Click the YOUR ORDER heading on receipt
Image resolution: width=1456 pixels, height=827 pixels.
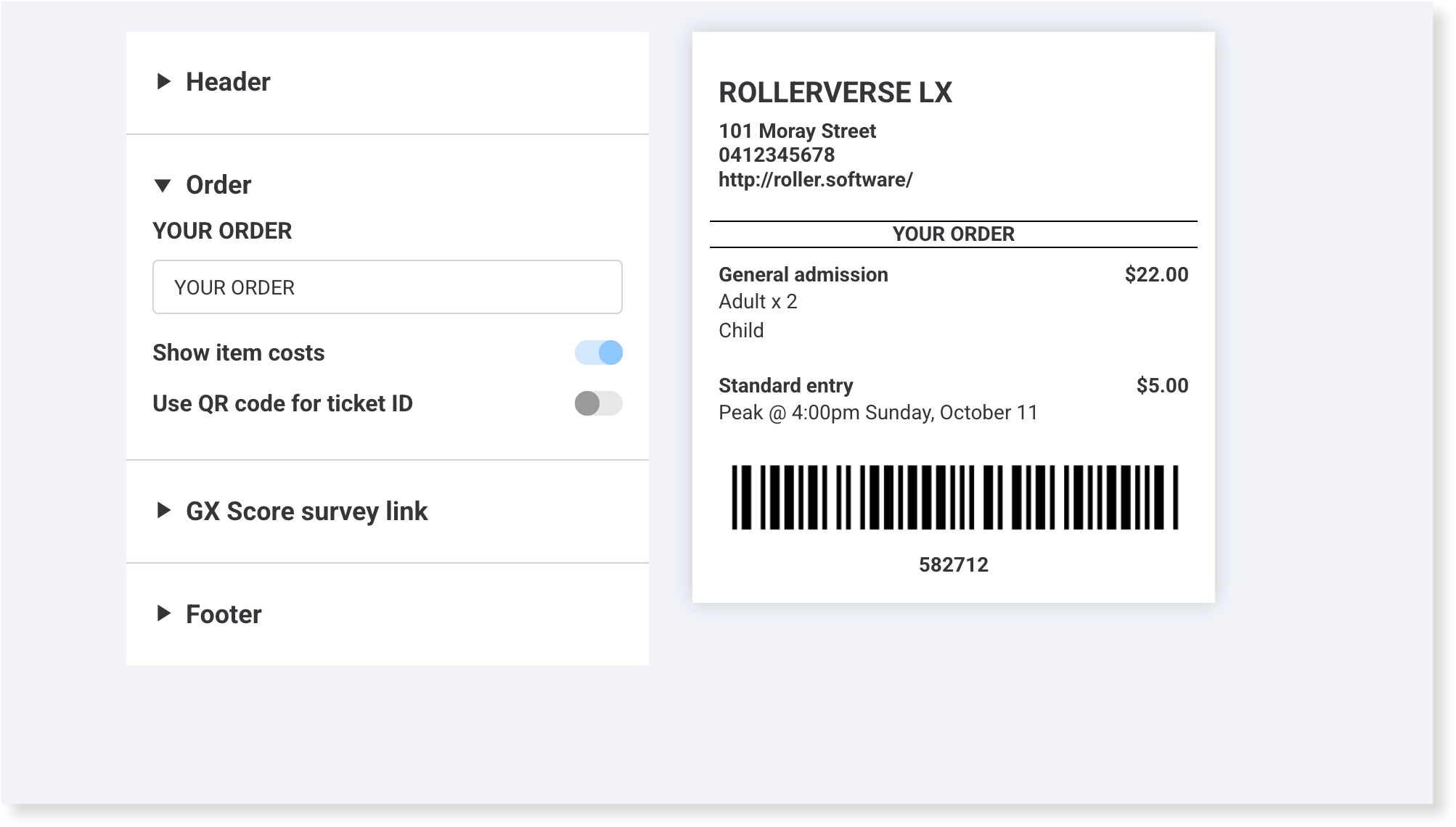point(954,234)
